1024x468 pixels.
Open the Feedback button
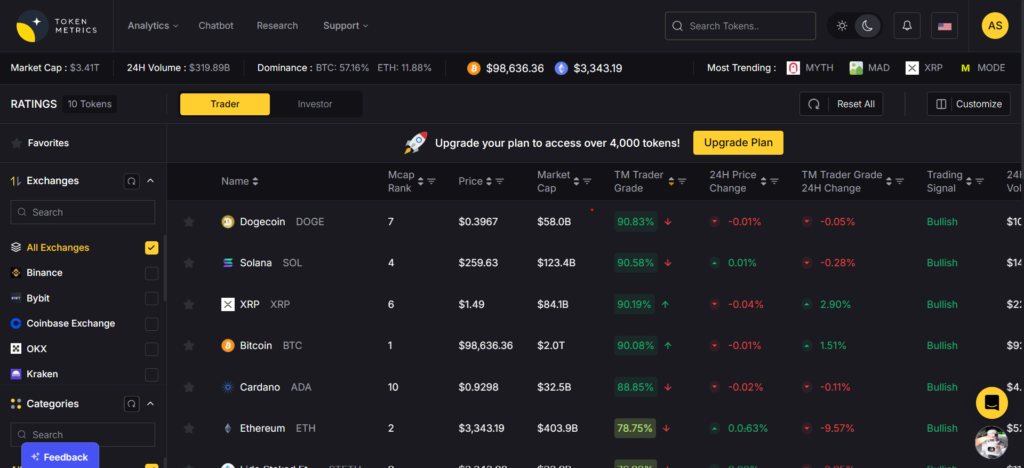[x=60, y=456]
